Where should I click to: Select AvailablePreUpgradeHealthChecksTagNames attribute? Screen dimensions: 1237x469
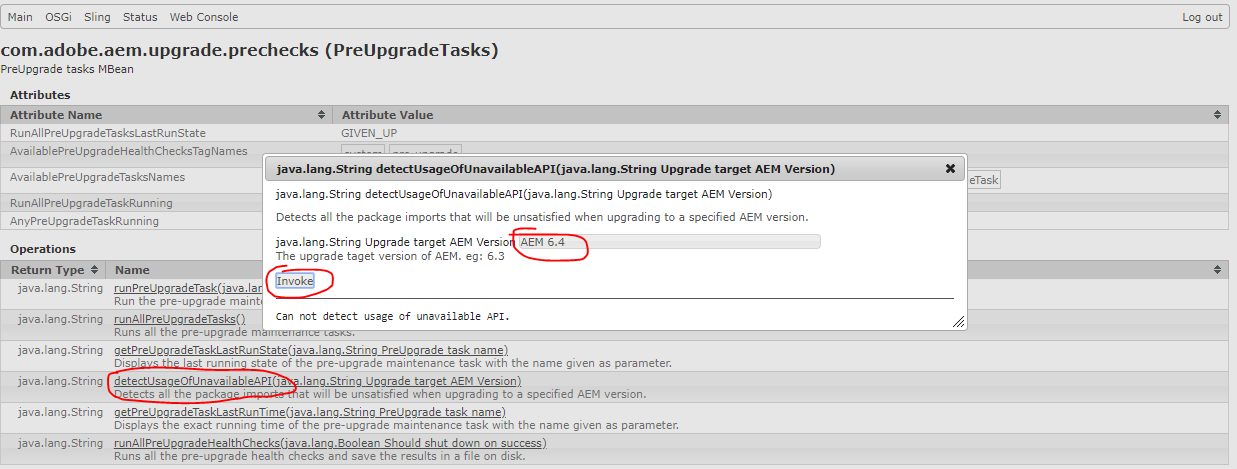(x=128, y=151)
